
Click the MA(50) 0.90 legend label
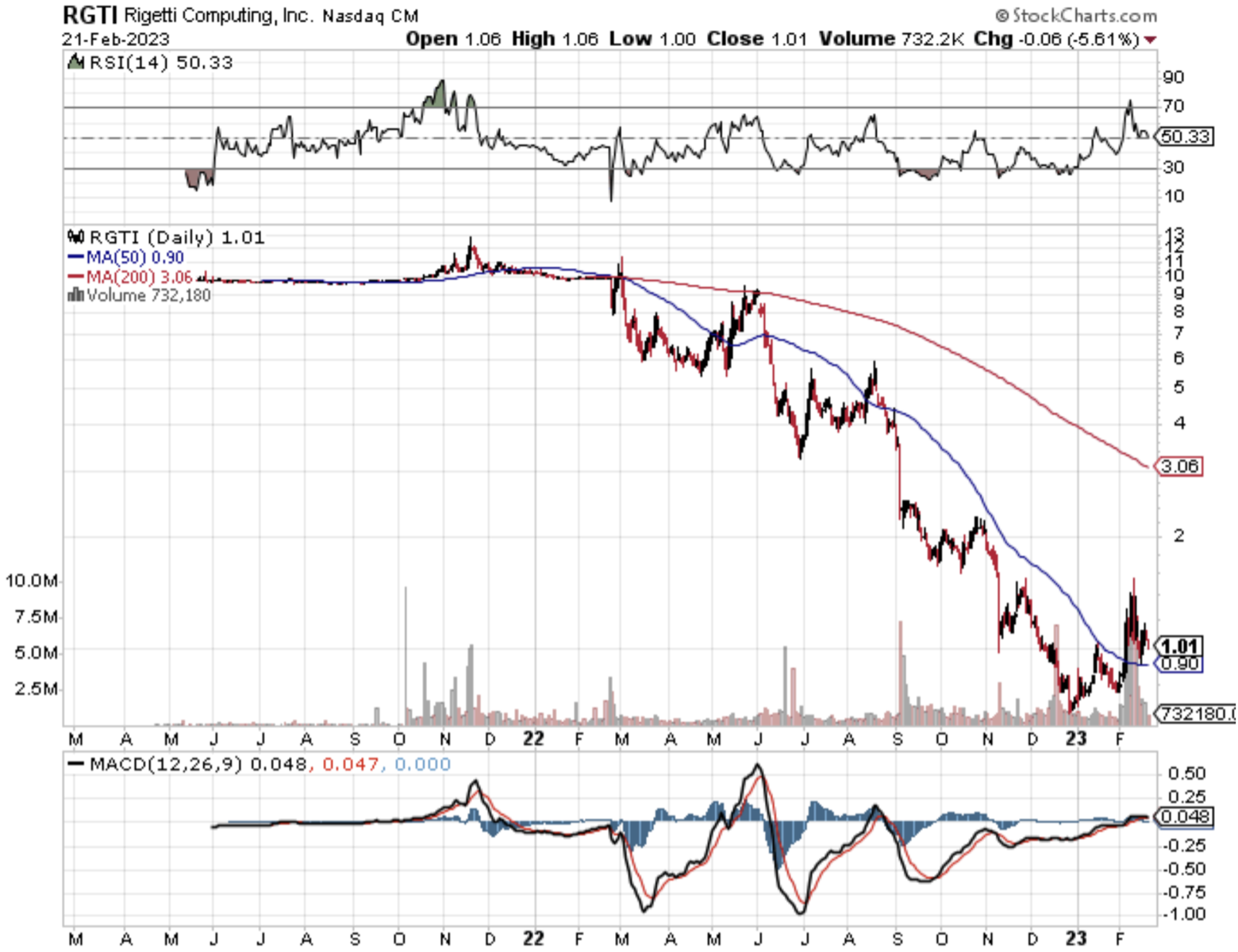[135, 257]
